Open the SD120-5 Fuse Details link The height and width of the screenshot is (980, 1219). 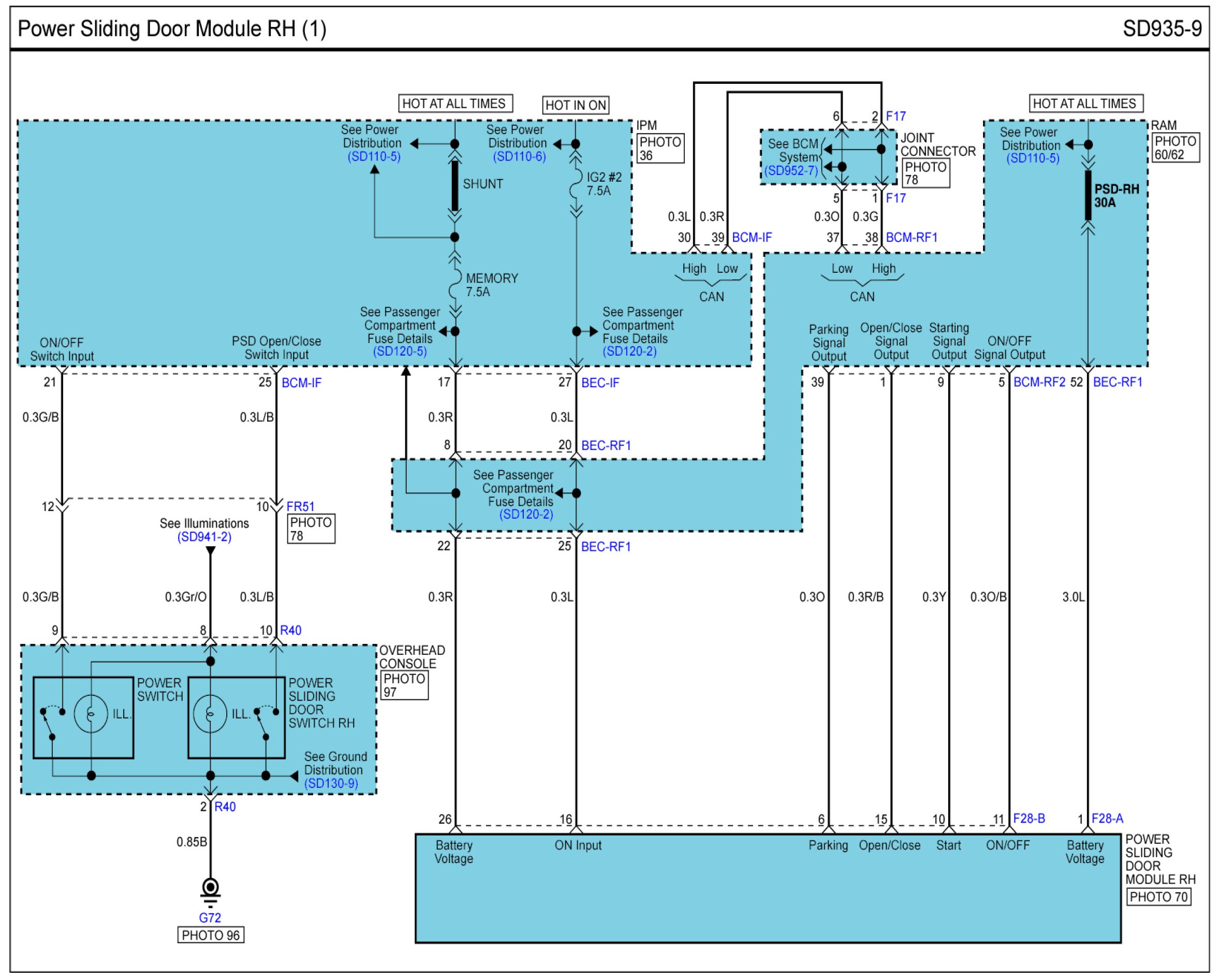pyautogui.click(x=400, y=351)
